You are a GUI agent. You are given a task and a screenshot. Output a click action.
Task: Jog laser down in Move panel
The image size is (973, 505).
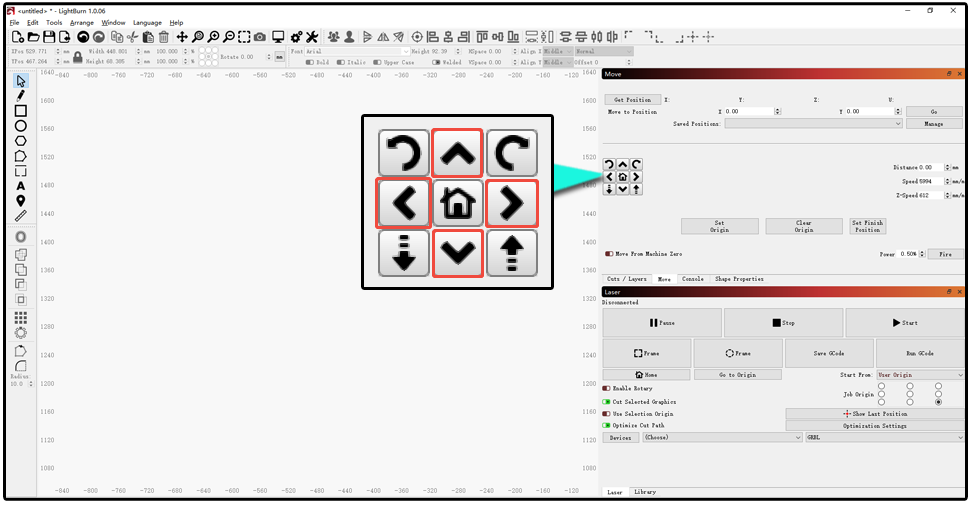(622, 189)
